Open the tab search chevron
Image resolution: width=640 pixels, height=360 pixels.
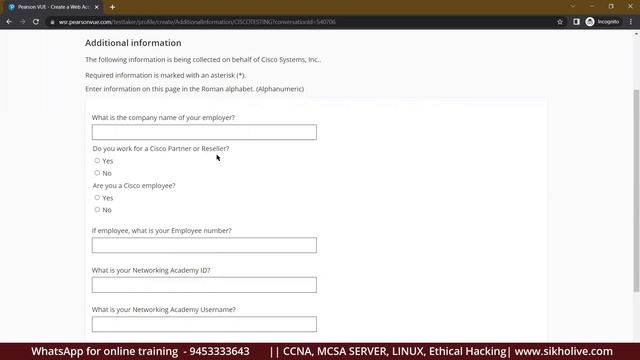(x=573, y=7)
